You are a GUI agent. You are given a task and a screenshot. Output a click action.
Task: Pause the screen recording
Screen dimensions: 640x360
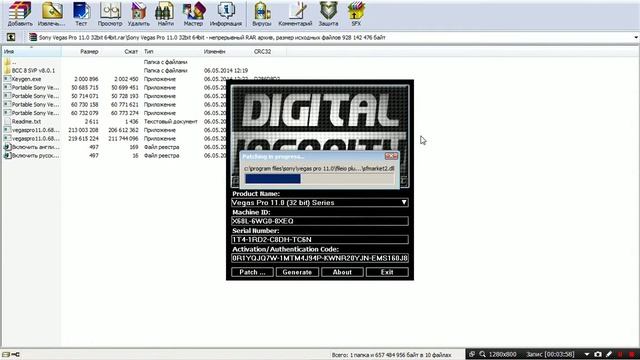tap(620, 354)
